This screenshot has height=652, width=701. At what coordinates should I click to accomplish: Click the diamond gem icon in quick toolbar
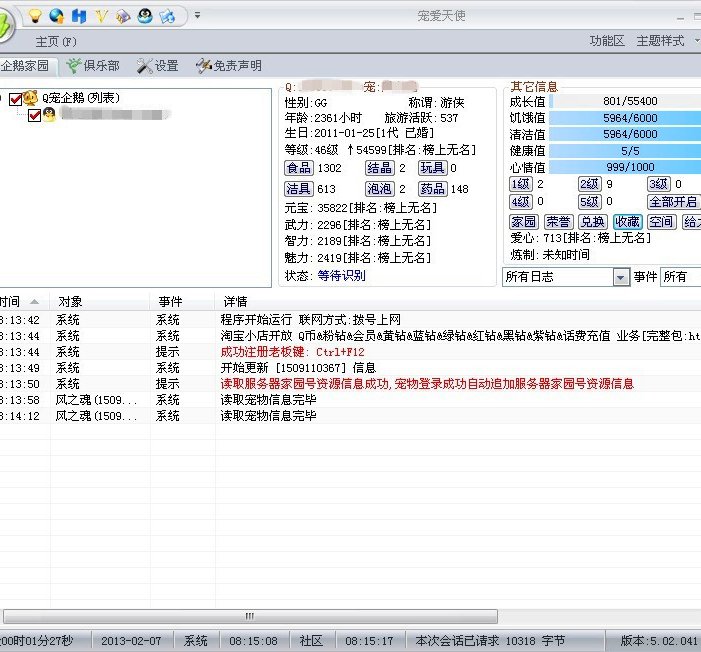point(123,16)
